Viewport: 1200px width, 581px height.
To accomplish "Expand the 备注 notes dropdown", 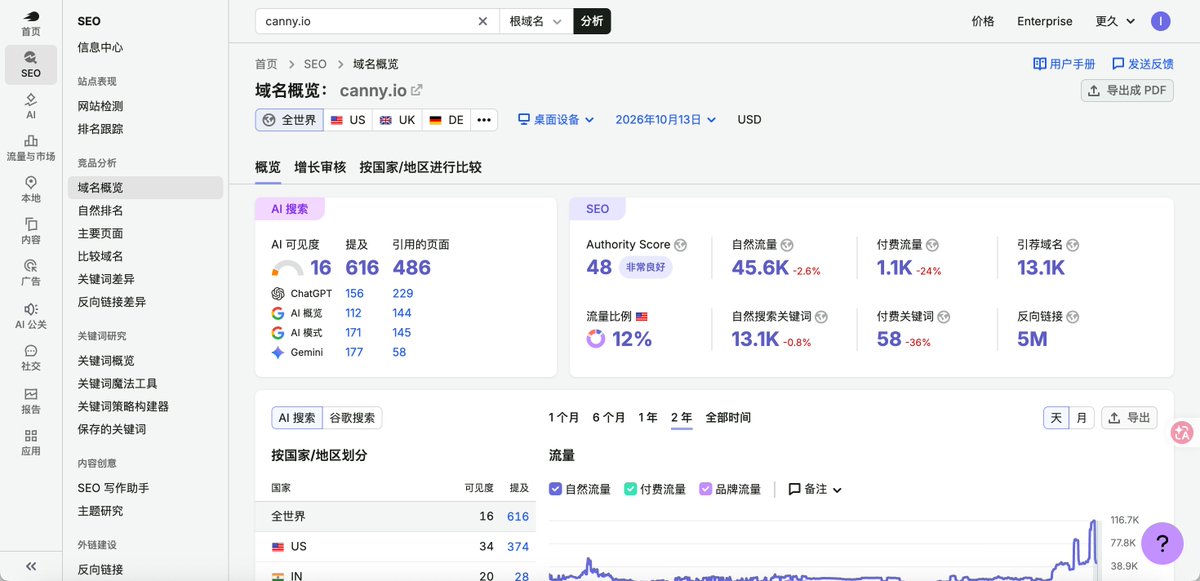I will pos(815,490).
